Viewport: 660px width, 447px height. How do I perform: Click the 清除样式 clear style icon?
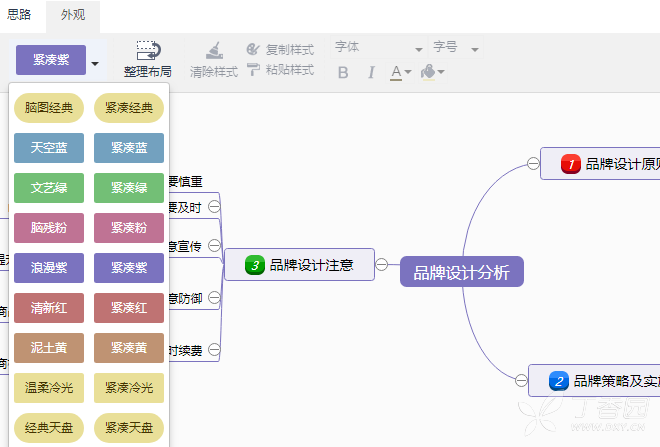pos(214,51)
